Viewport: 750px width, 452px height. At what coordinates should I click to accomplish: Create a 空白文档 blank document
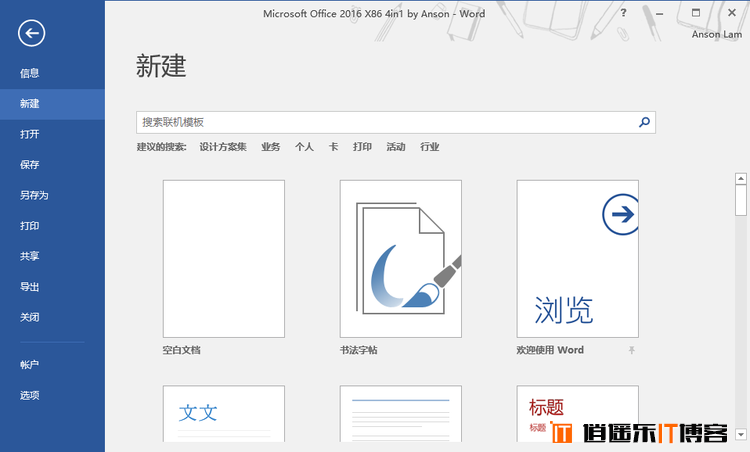coord(224,259)
